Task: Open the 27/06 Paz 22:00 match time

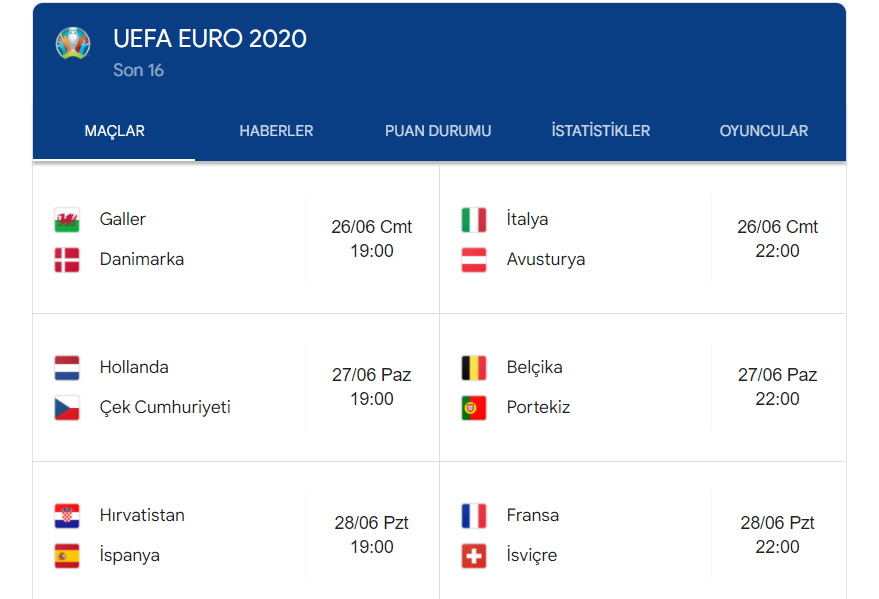Action: click(777, 387)
